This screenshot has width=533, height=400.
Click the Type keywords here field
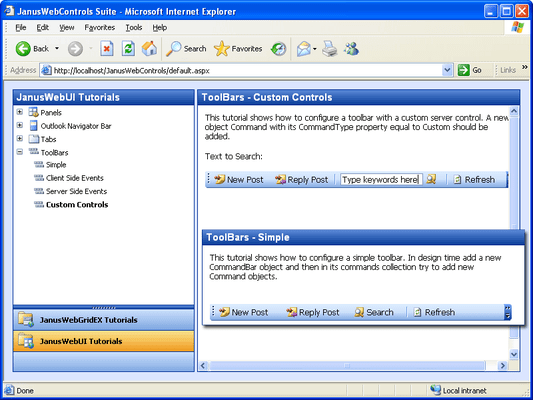pos(381,179)
